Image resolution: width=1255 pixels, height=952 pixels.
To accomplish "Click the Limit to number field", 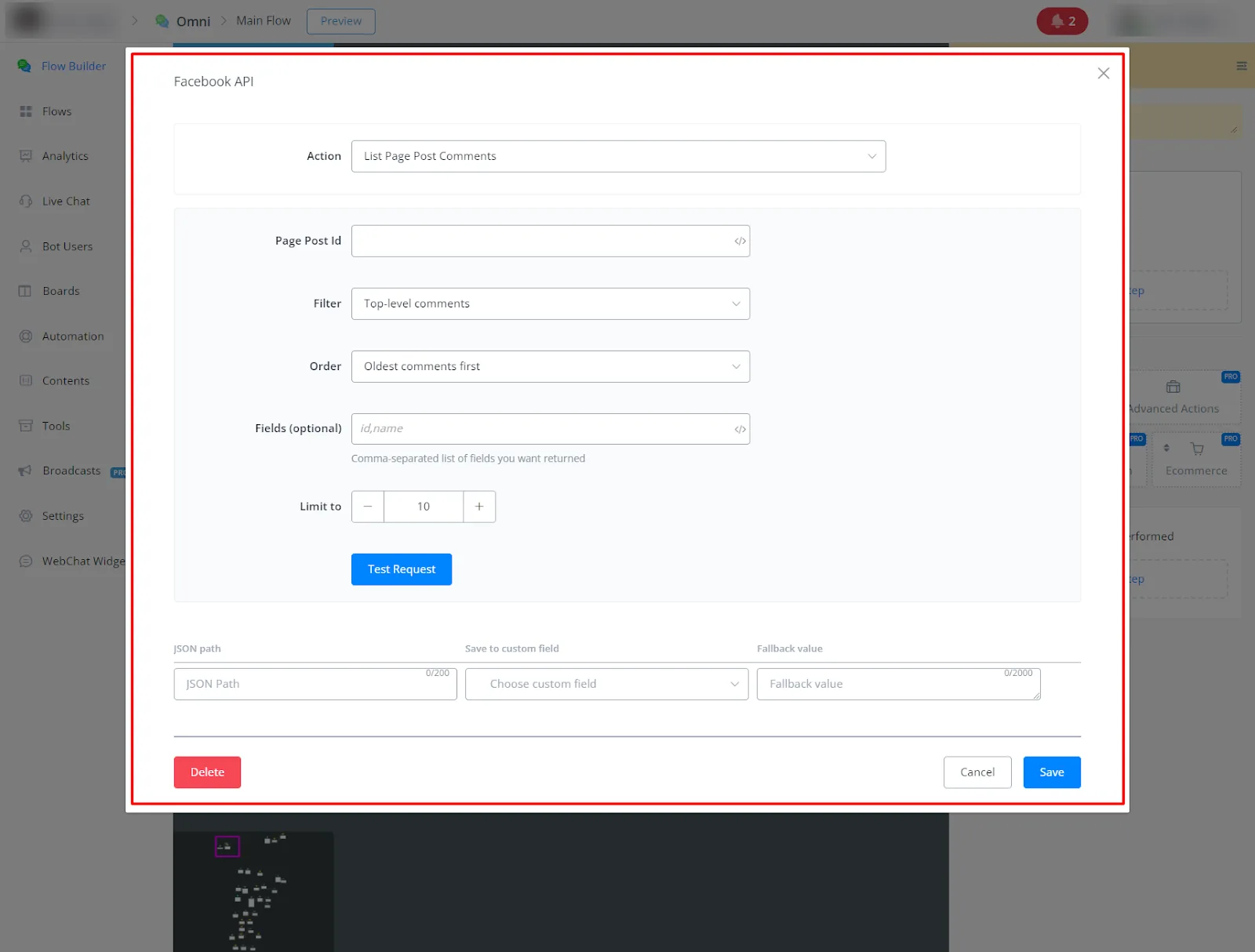I will pyautogui.click(x=424, y=507).
